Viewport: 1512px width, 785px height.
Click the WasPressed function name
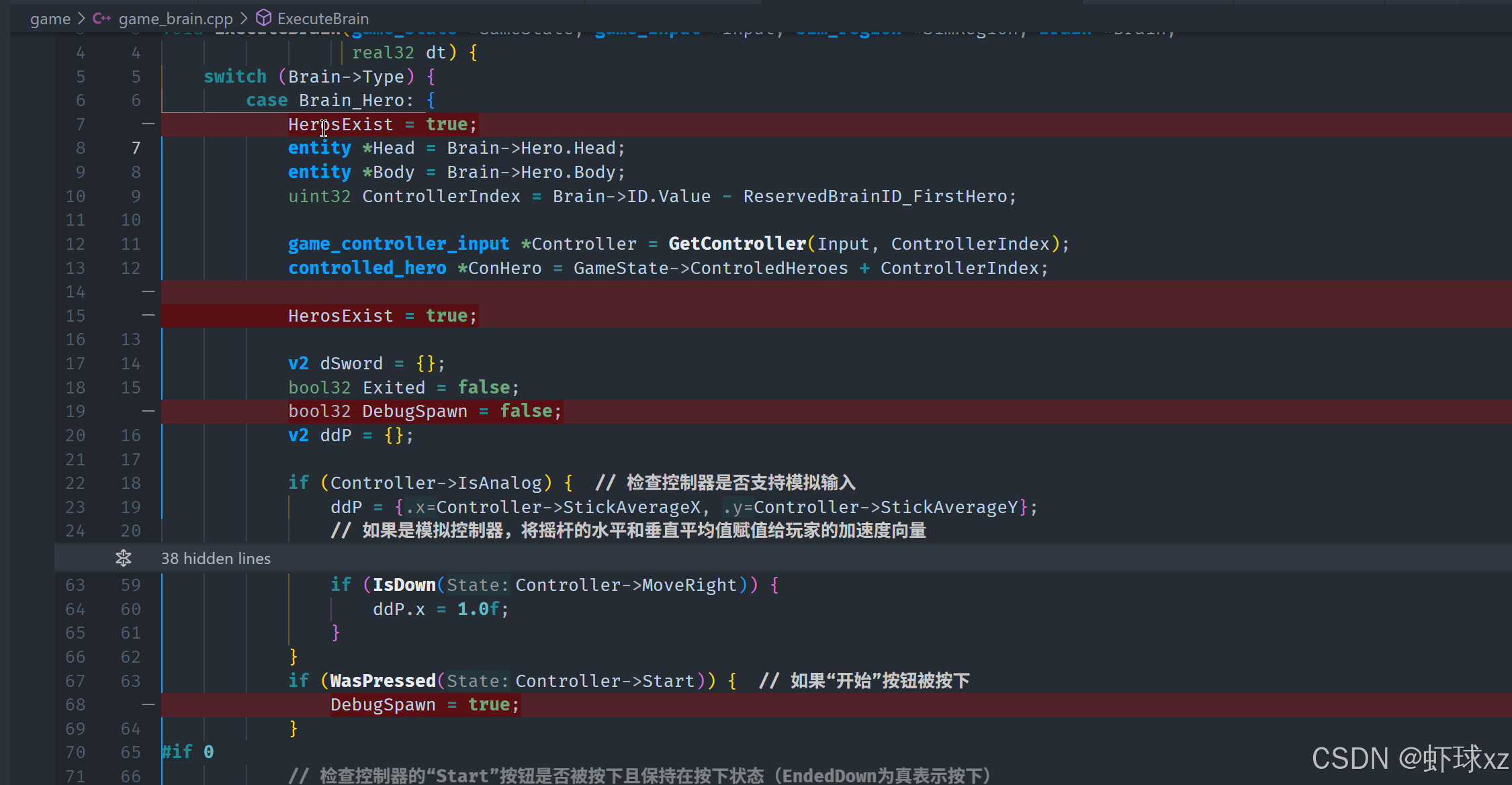[x=382, y=681]
